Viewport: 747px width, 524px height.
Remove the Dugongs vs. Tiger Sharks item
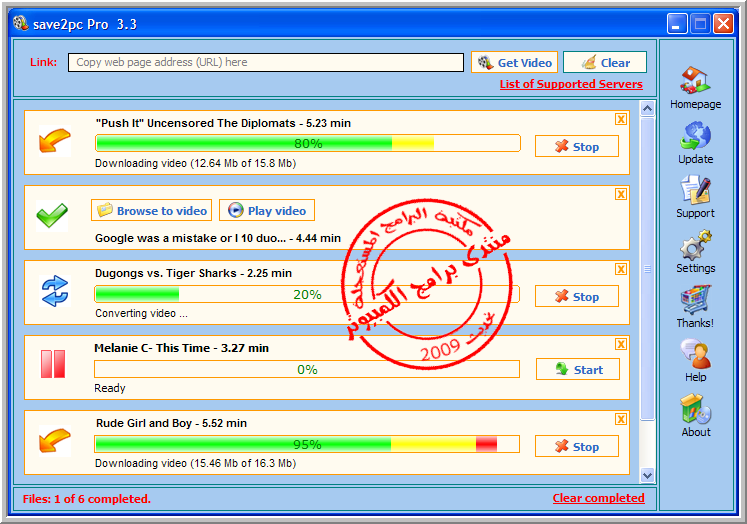click(621, 269)
